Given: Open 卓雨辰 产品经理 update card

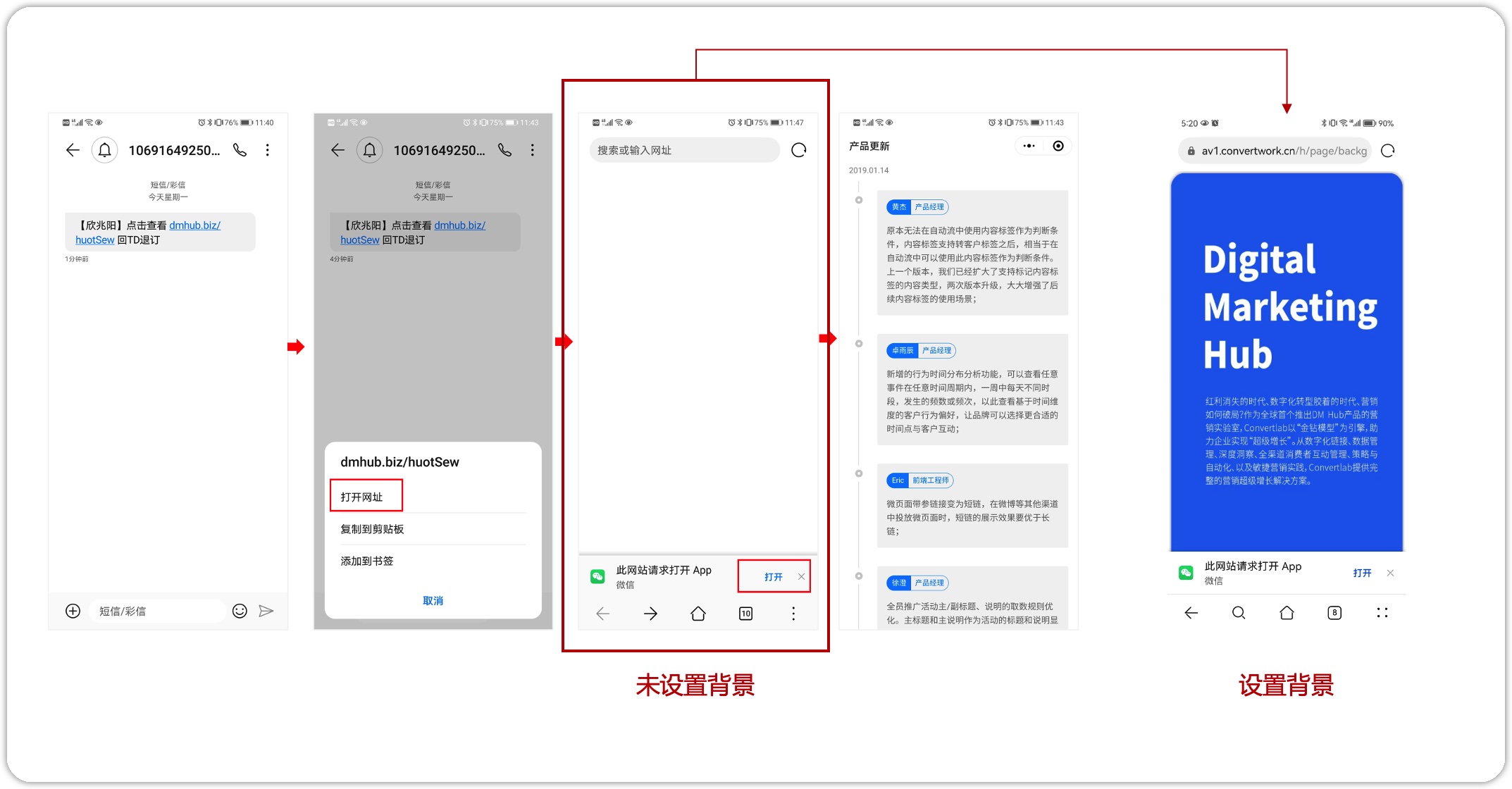Looking at the screenshot, I should tap(972, 390).
